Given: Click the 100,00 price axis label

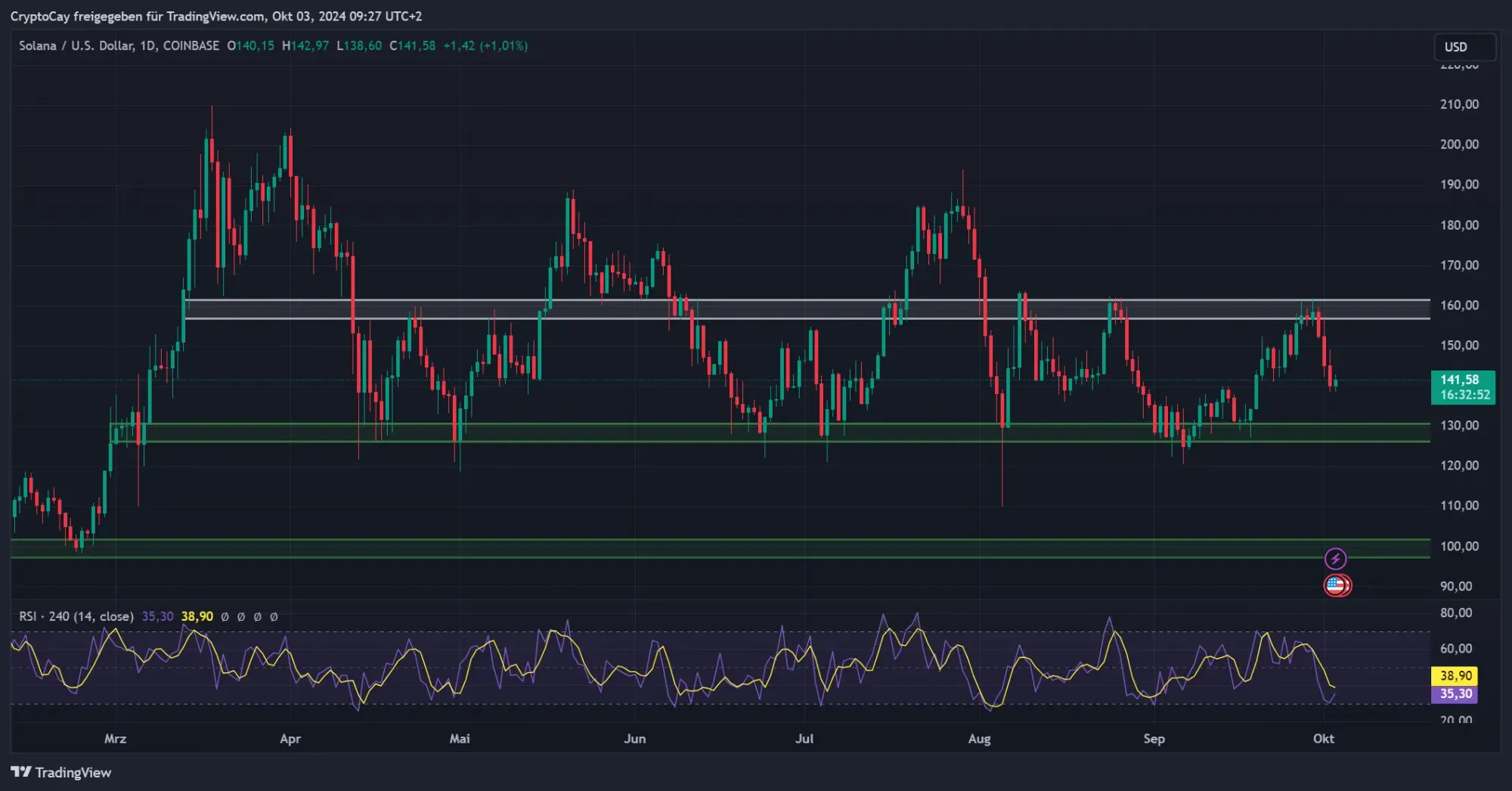Looking at the screenshot, I should [x=1459, y=546].
